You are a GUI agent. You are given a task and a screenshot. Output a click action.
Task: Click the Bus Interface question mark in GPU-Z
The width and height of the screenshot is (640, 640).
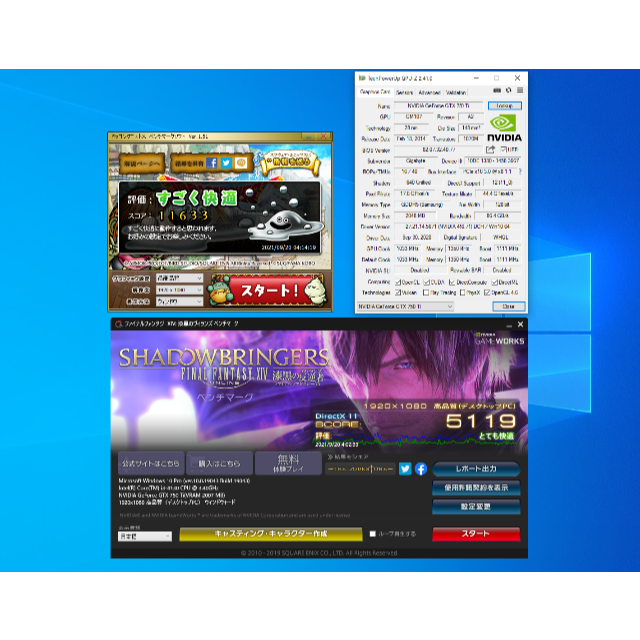(x=520, y=172)
